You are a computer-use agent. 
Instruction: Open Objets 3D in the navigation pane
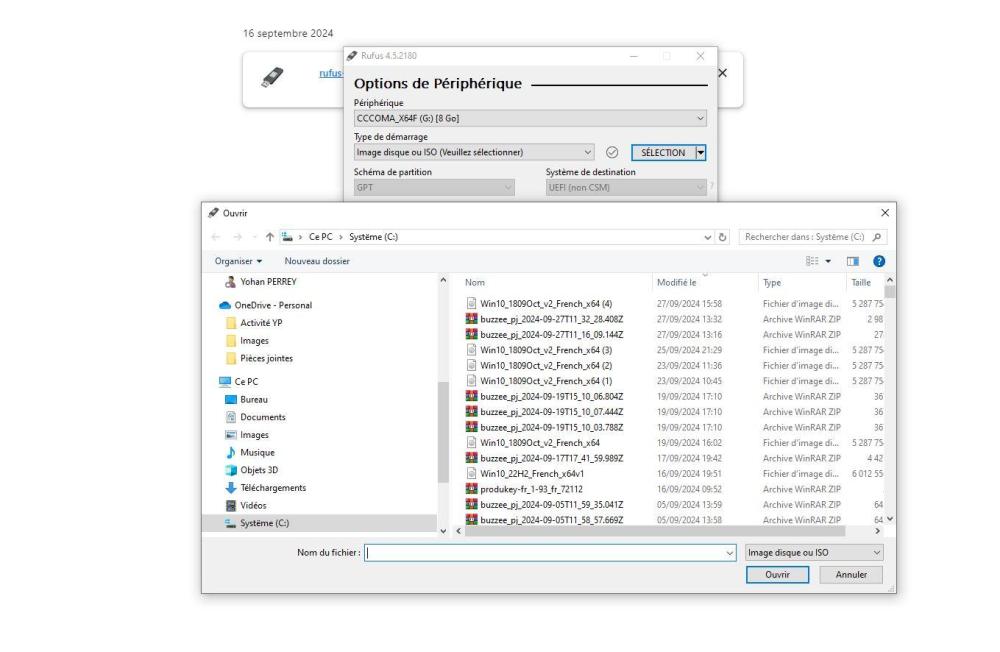(x=259, y=470)
